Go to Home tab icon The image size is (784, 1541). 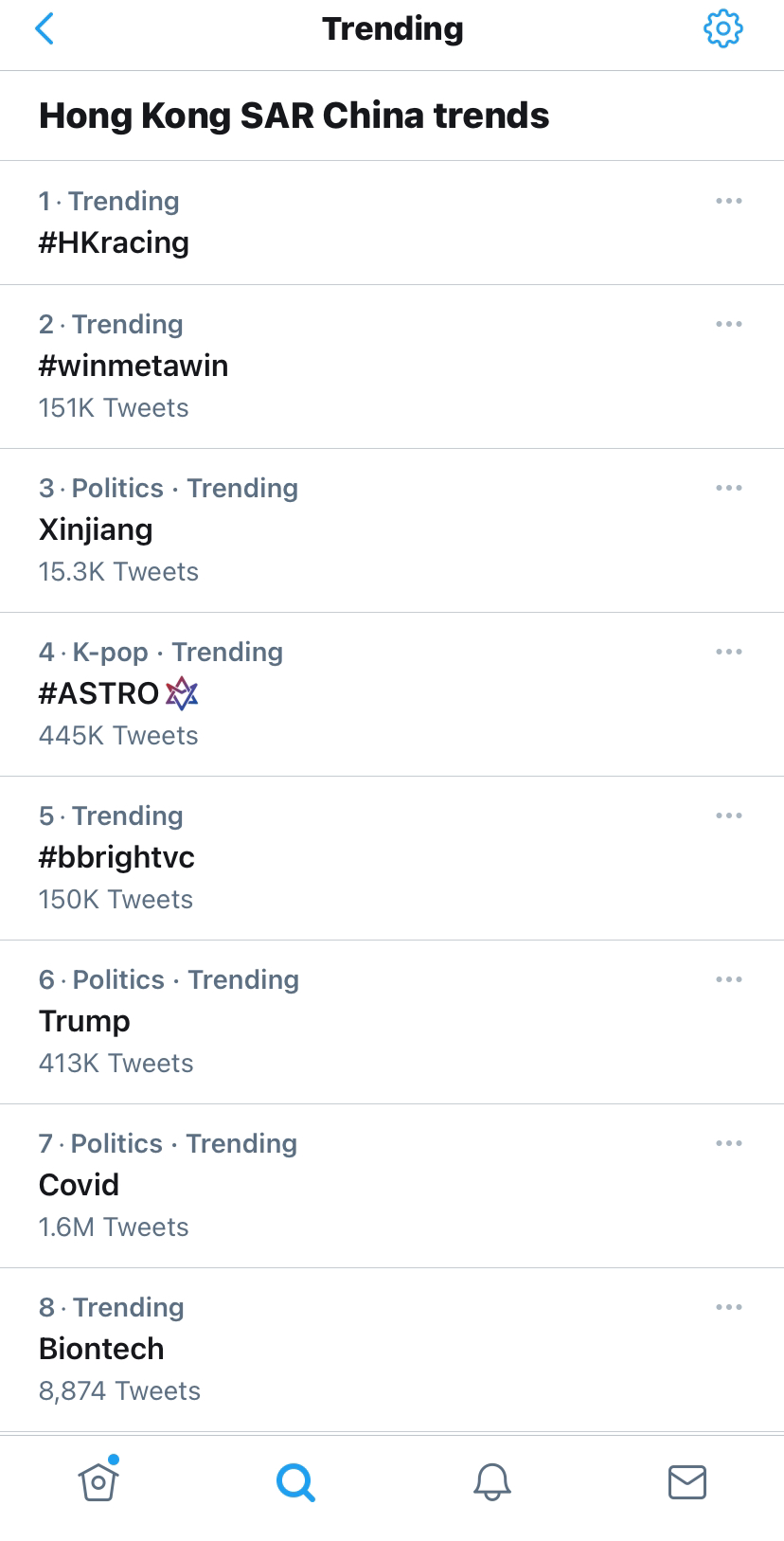[x=98, y=1481]
